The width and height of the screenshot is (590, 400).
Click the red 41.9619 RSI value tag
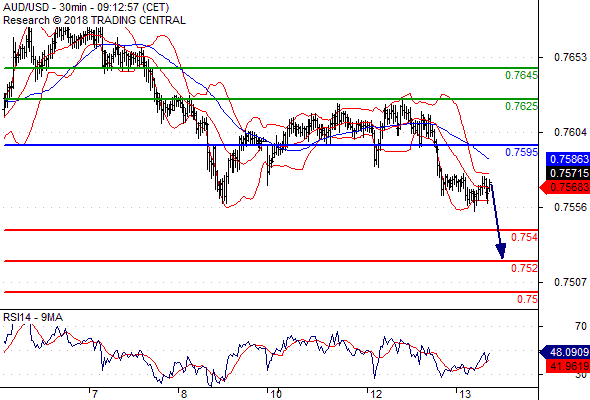point(568,366)
